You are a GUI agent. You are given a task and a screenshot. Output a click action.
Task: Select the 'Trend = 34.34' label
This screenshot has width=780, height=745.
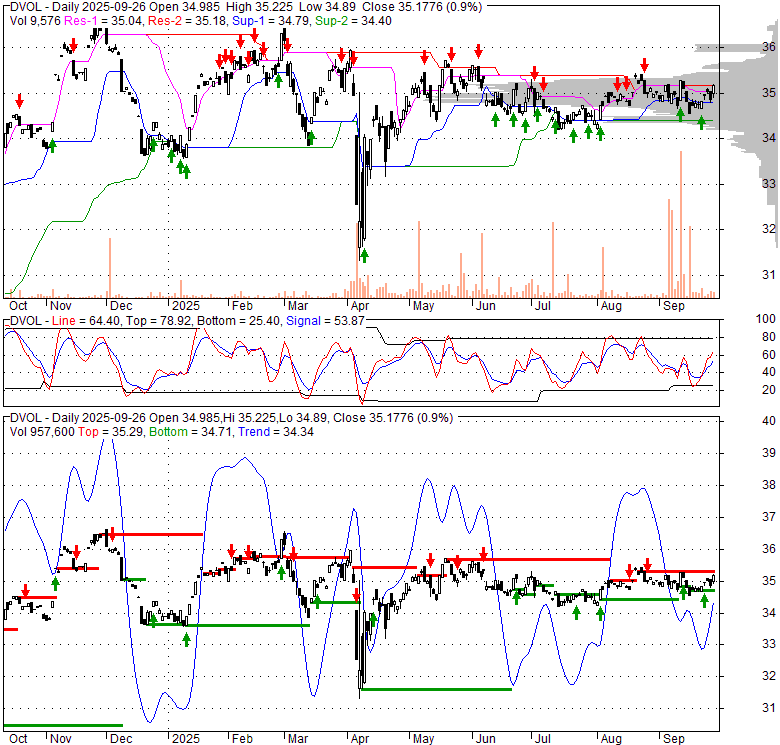tap(276, 432)
